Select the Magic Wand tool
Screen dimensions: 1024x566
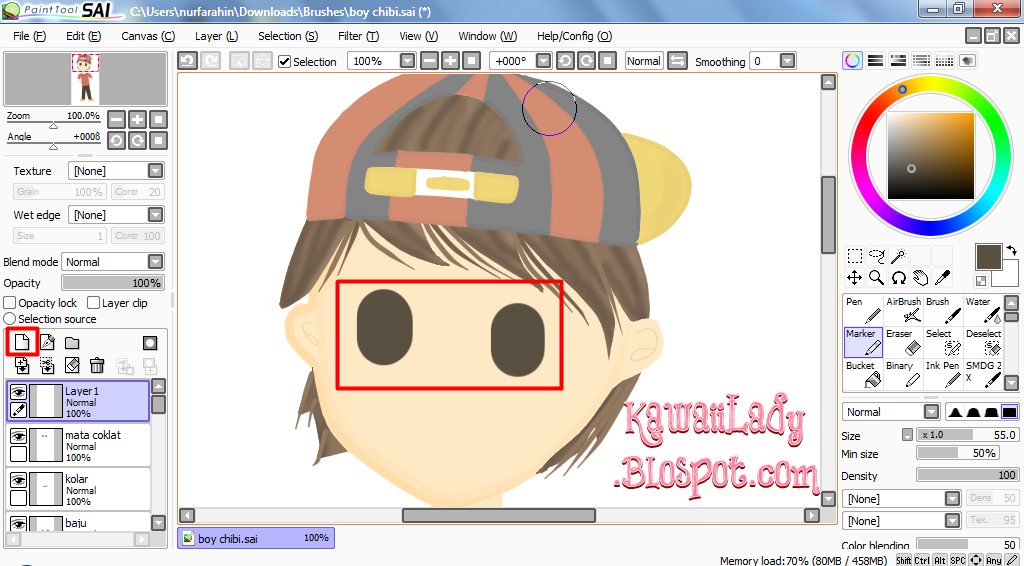(x=899, y=255)
